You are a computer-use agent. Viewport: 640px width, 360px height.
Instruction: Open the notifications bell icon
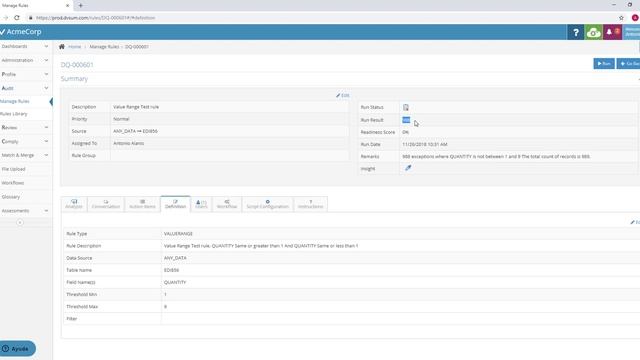pyautogui.click(x=609, y=32)
